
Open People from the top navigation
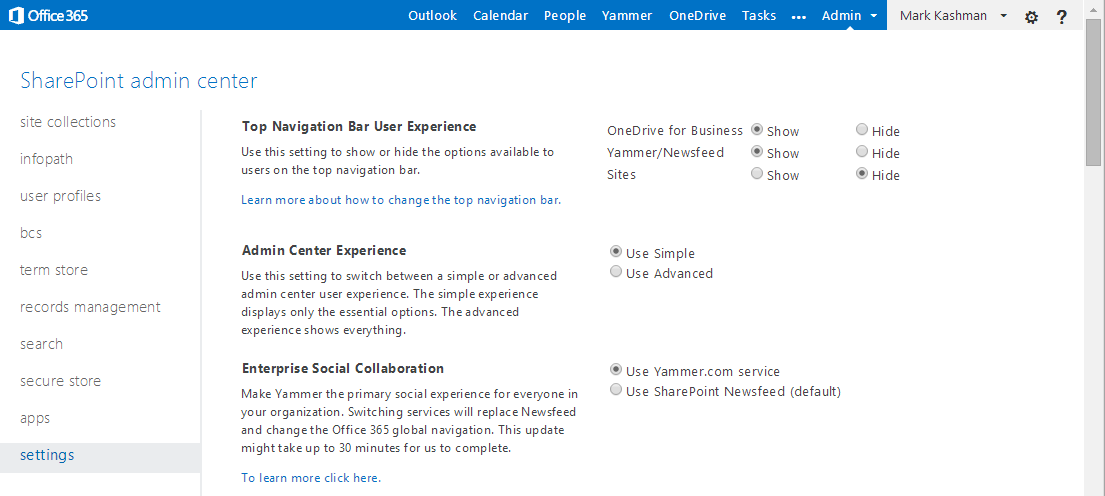[x=564, y=16]
